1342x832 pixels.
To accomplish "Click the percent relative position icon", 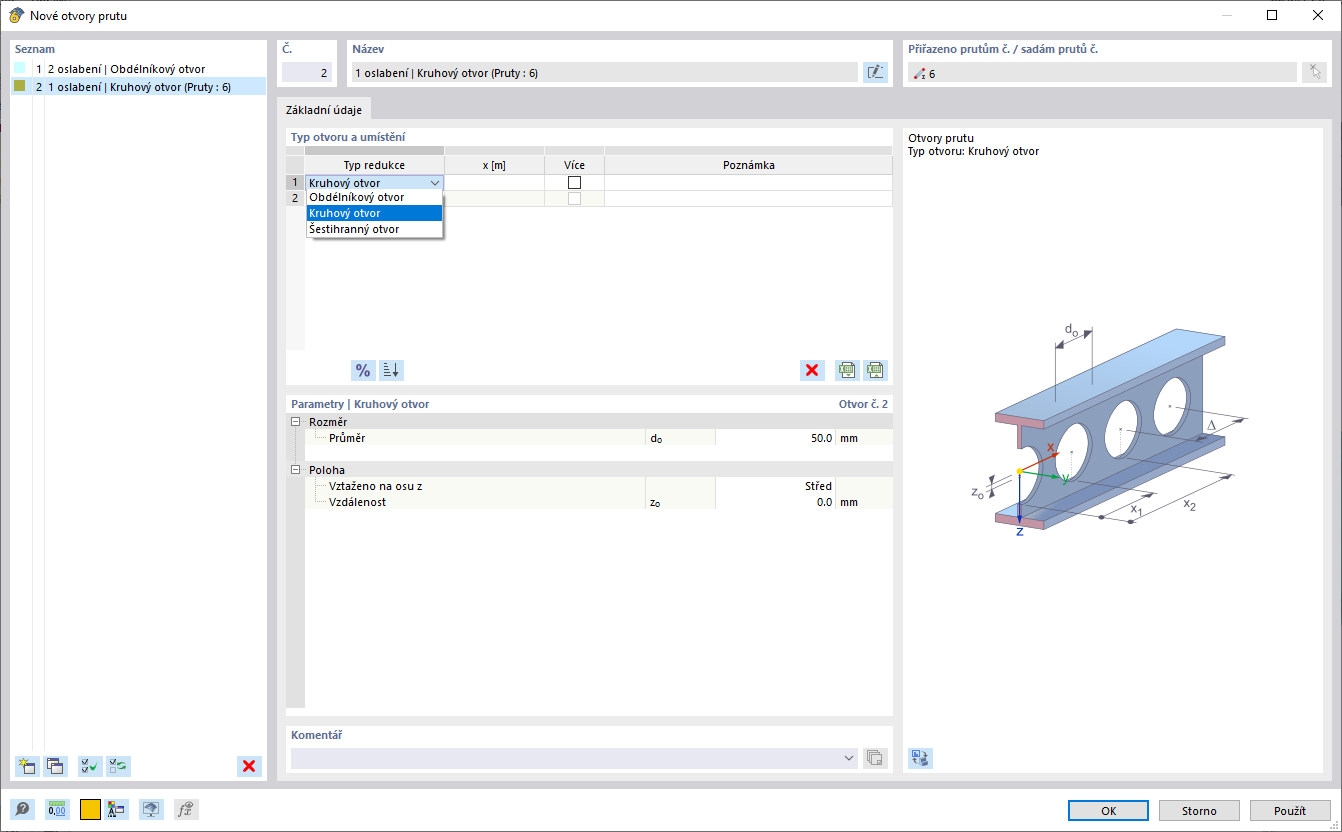I will [363, 370].
